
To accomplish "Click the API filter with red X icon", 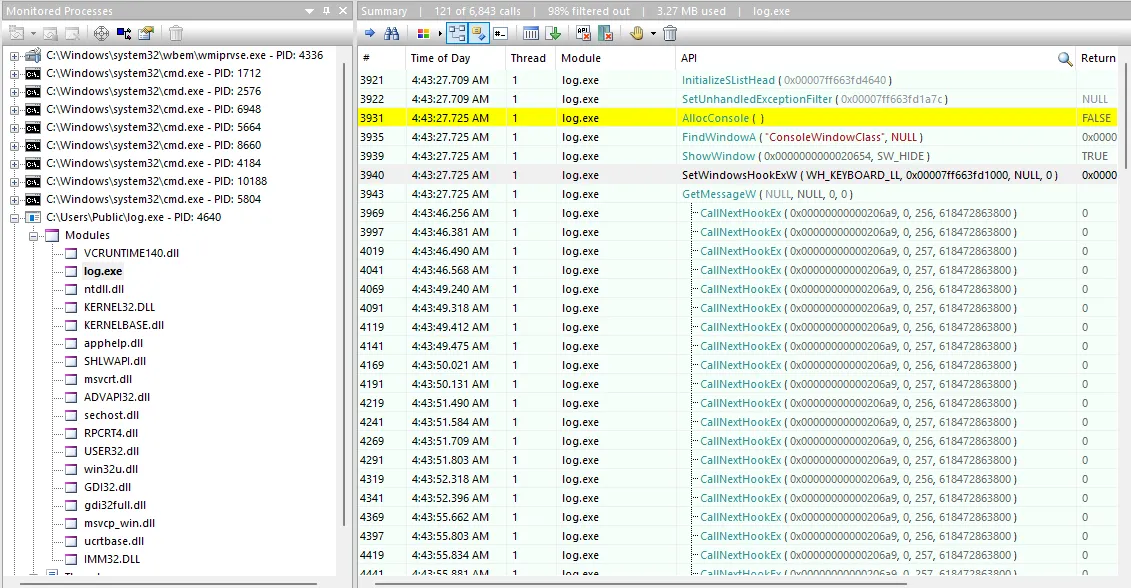I will [x=584, y=33].
